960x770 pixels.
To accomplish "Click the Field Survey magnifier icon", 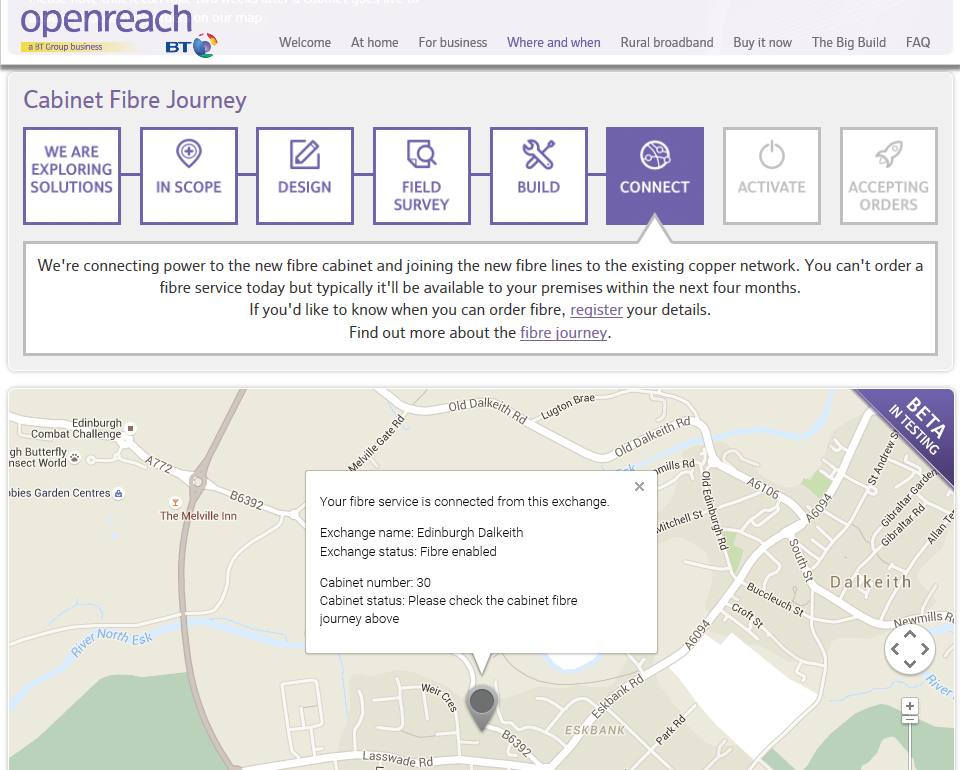I will tap(422, 154).
